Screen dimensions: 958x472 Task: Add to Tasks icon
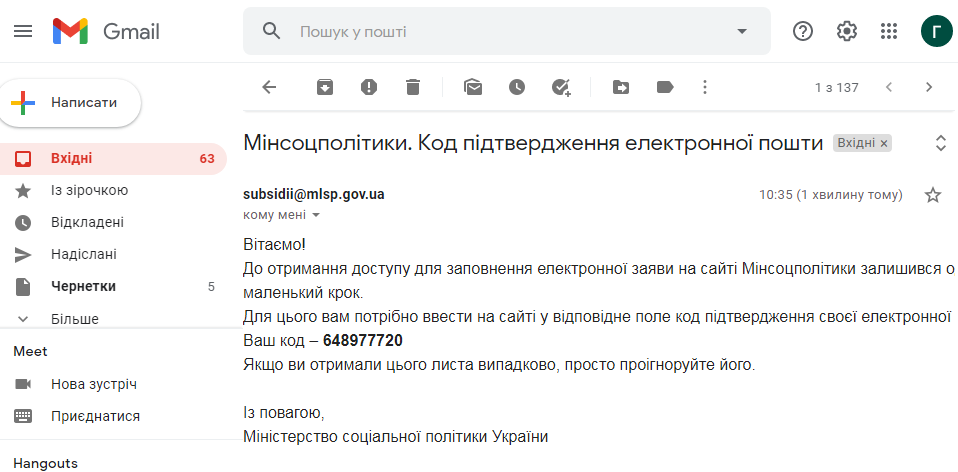point(561,87)
